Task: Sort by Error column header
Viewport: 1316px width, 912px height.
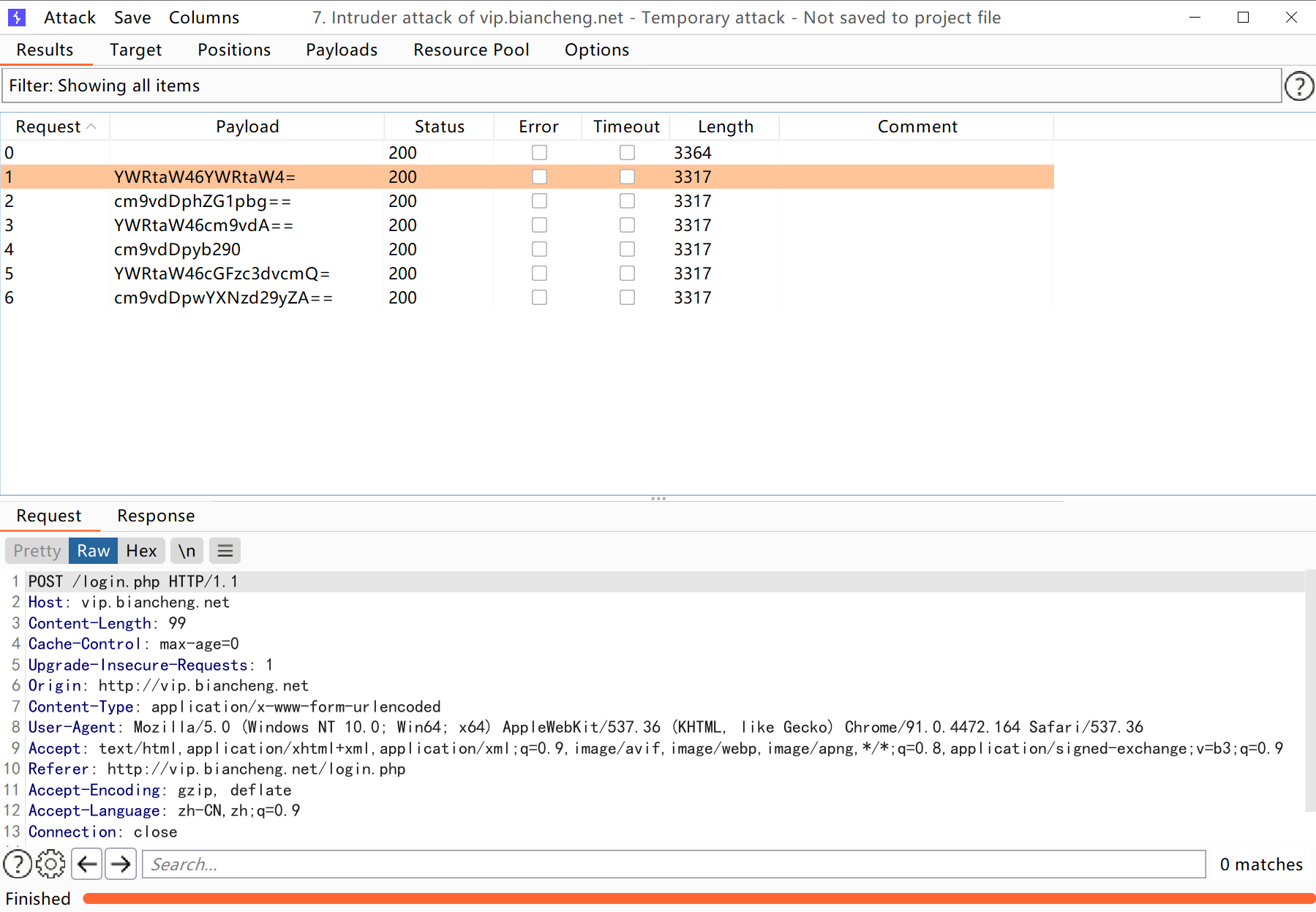Action: click(x=538, y=127)
